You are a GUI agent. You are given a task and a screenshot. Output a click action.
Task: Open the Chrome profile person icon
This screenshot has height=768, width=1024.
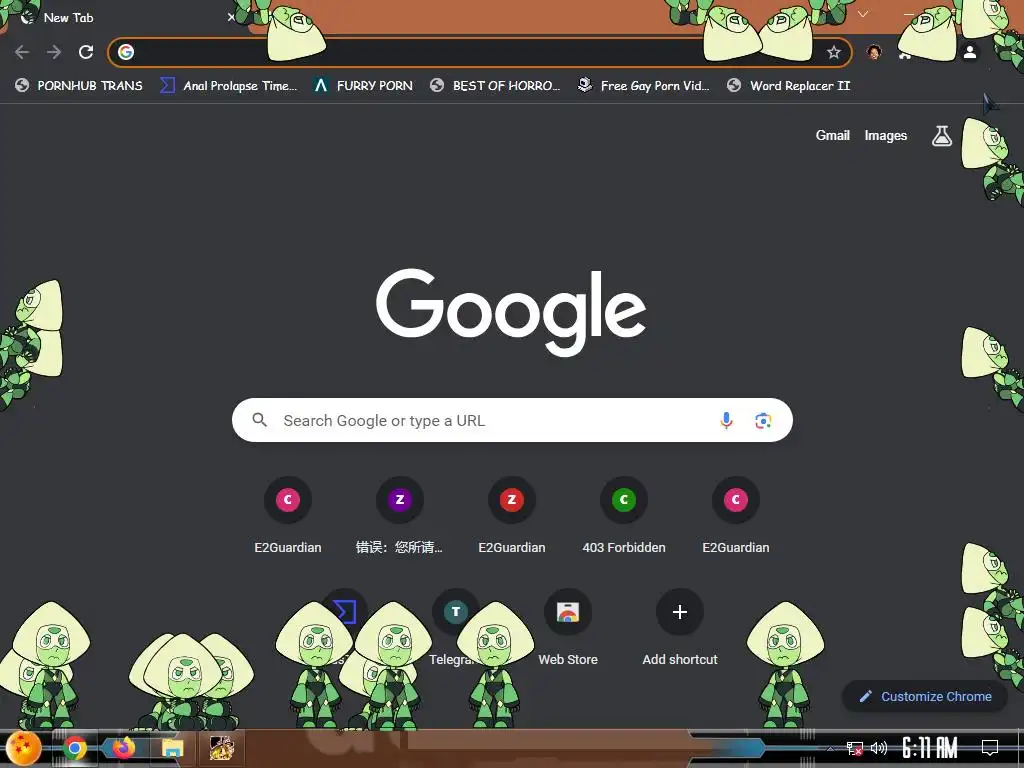pyautogui.click(x=970, y=52)
